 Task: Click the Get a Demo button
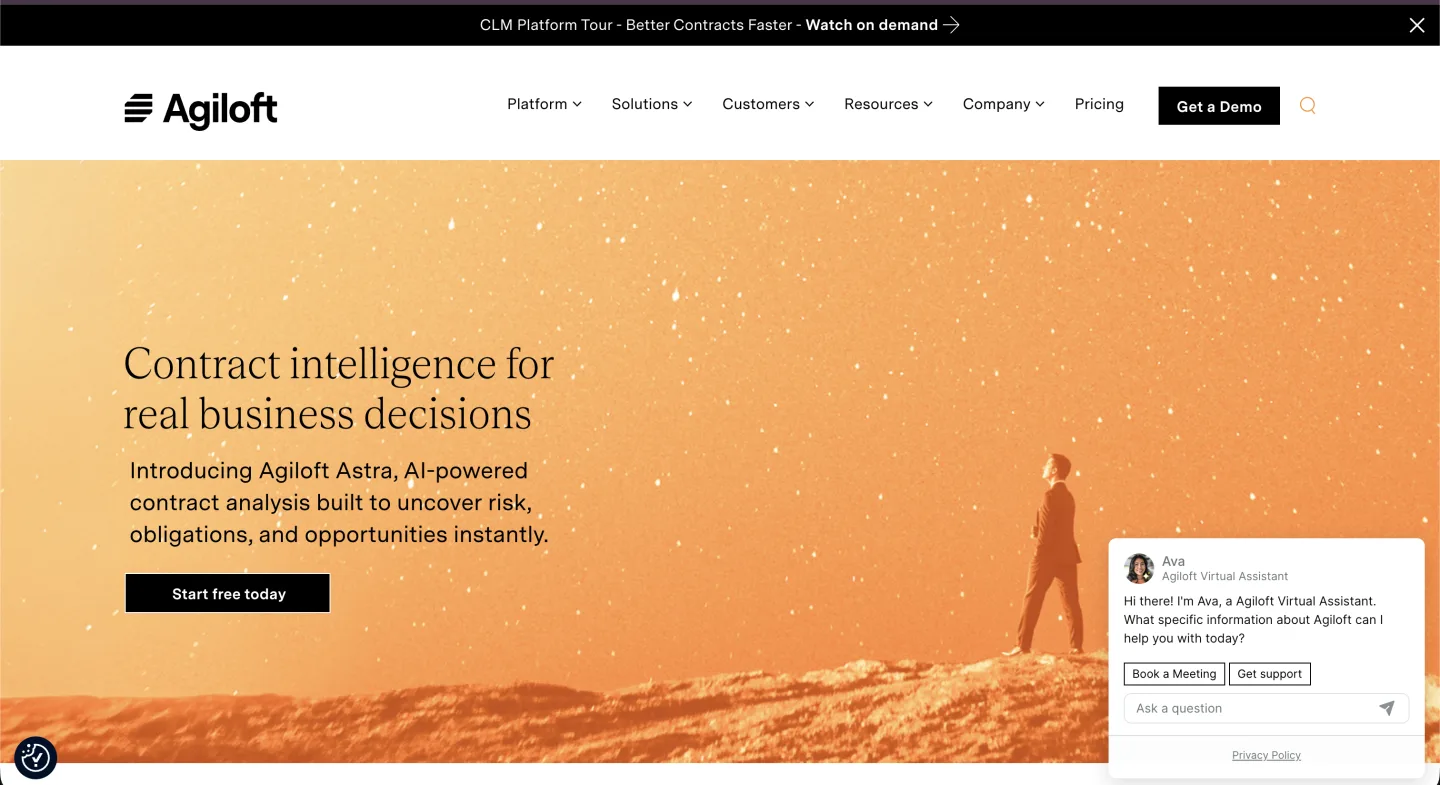pyautogui.click(x=1219, y=106)
